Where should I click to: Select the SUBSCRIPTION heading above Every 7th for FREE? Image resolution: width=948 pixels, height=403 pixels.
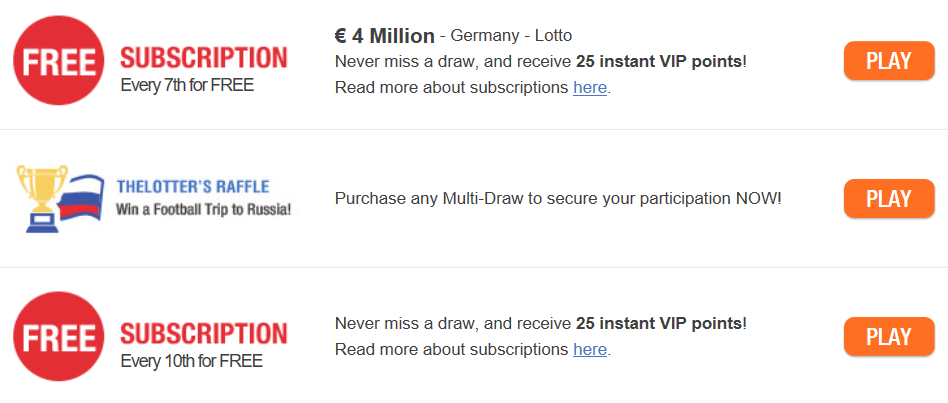pos(204,58)
